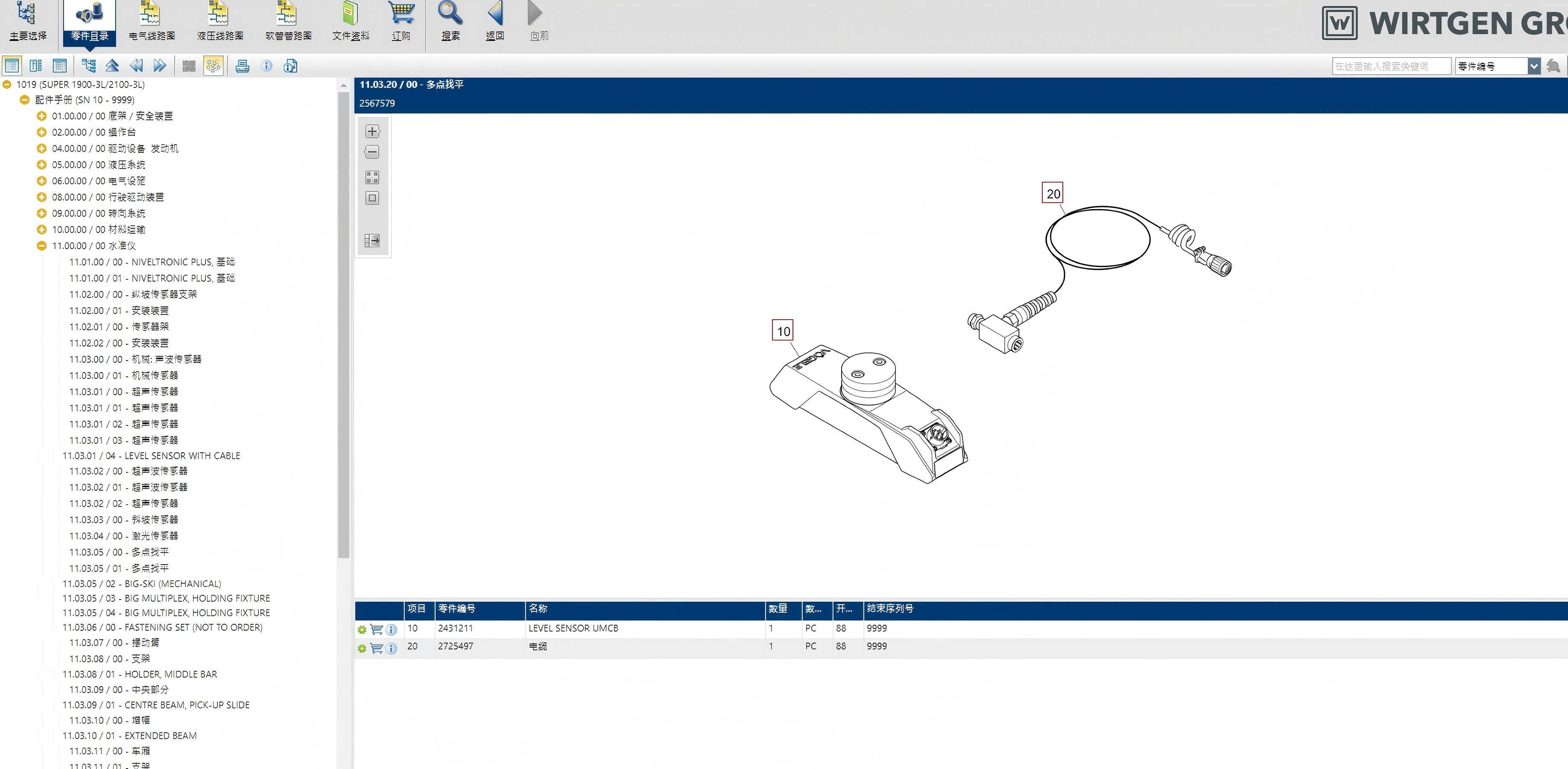This screenshot has height=769, width=1568.
Task: Click the single-square view button in drawing toolbar
Action: [372, 198]
